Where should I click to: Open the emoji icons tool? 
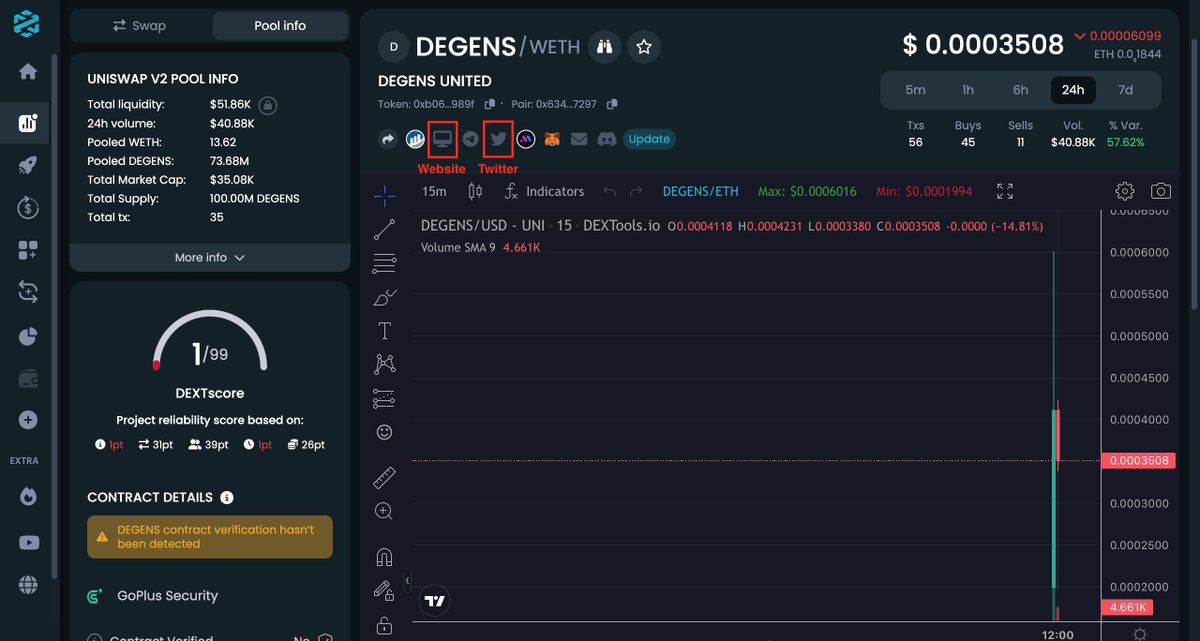(x=384, y=432)
